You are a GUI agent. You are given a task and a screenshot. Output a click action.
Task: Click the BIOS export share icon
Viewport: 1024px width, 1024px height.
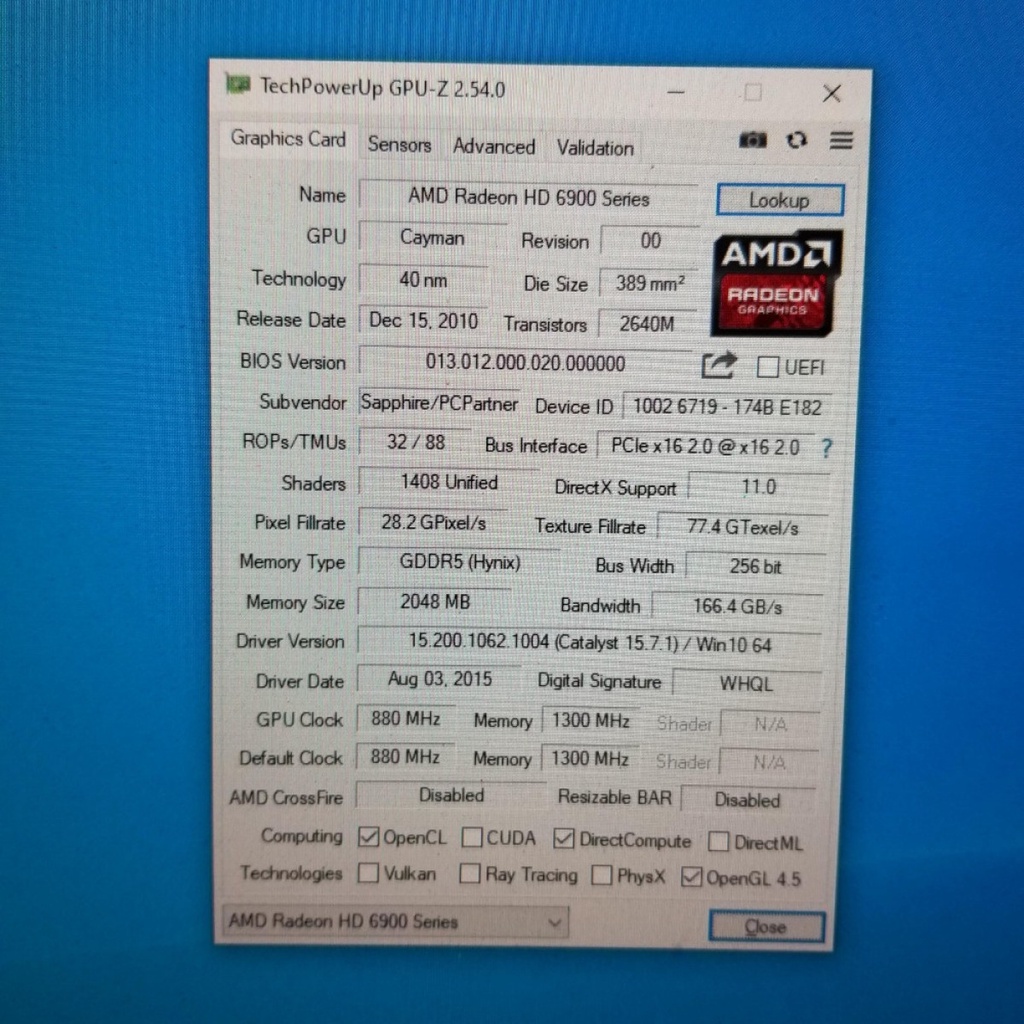[718, 365]
